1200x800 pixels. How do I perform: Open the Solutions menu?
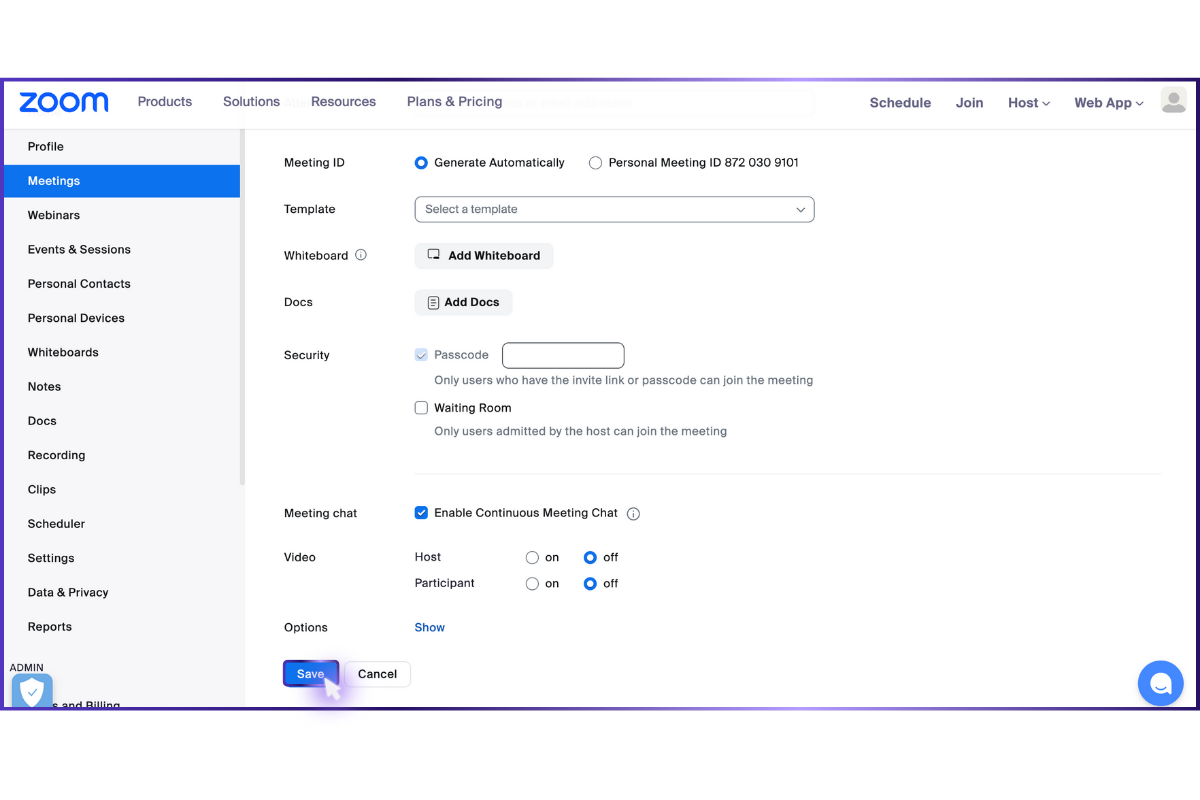click(x=251, y=102)
